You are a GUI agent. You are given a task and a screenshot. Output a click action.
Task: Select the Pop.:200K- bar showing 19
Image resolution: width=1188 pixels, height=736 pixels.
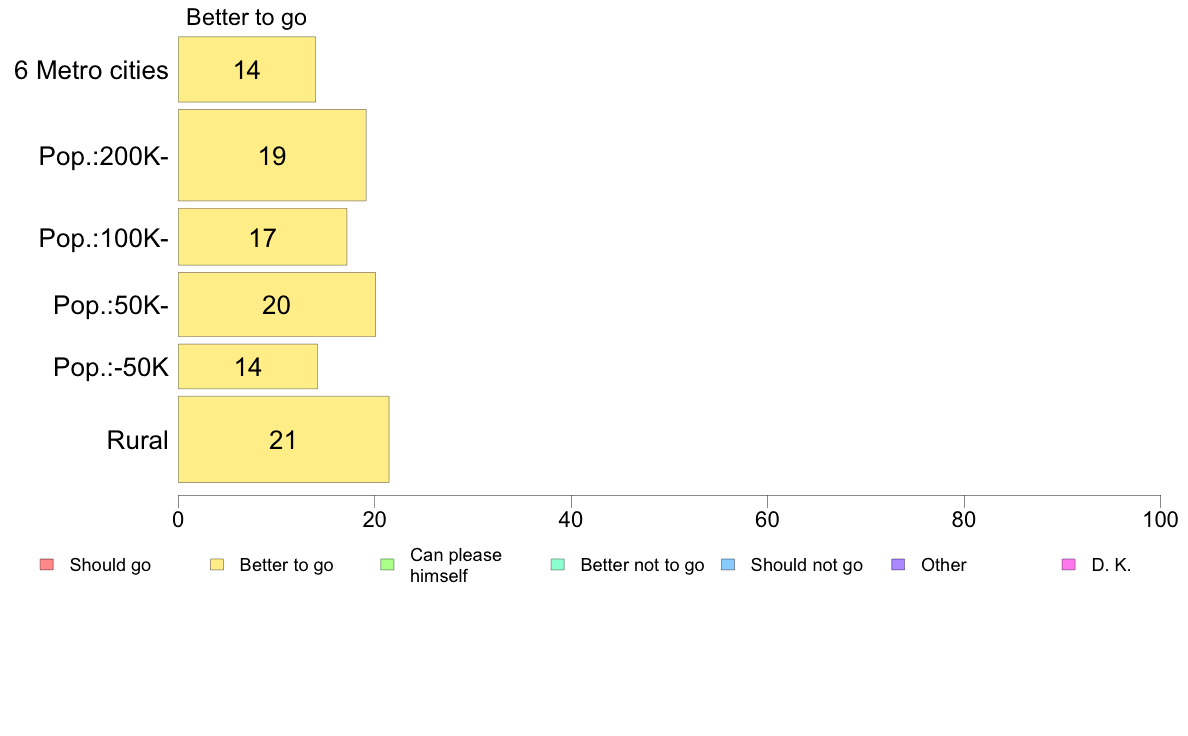coord(273,155)
